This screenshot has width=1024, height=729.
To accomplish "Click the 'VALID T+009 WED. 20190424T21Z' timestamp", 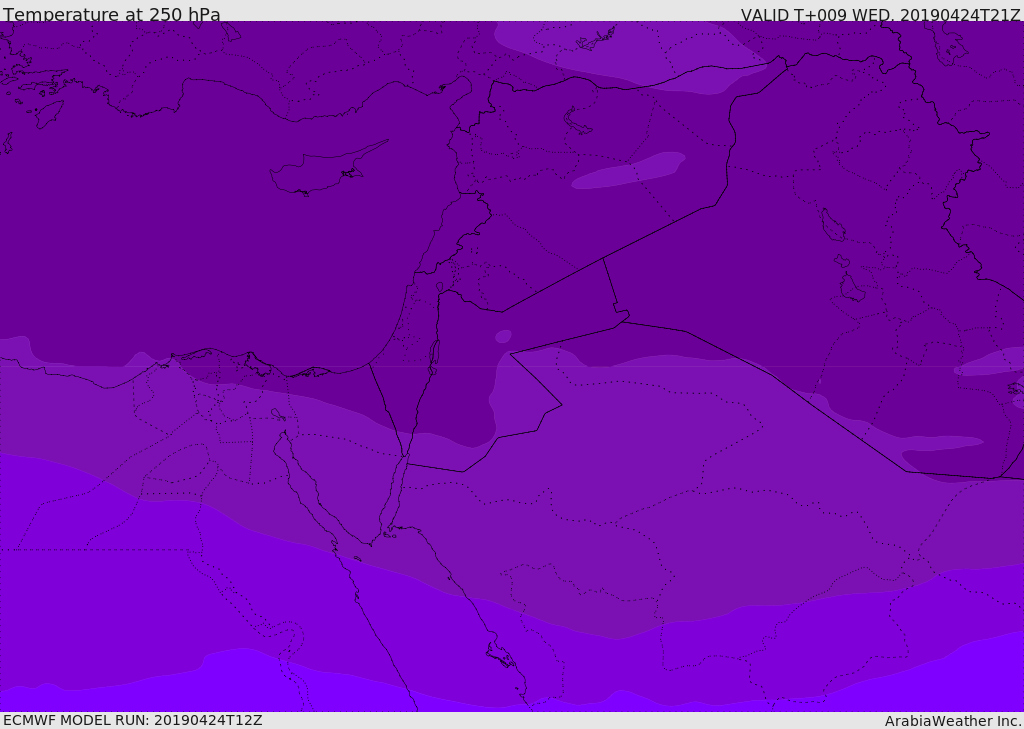I will click(880, 14).
